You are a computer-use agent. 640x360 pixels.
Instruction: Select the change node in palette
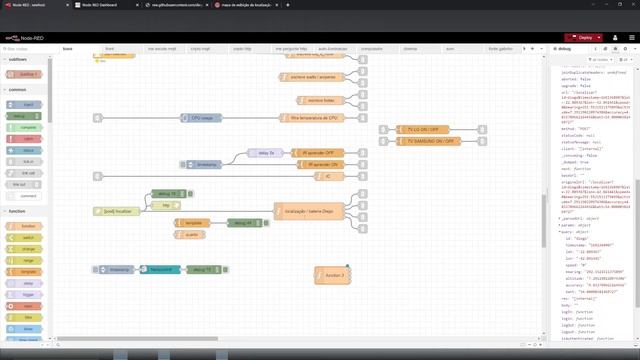[24, 249]
